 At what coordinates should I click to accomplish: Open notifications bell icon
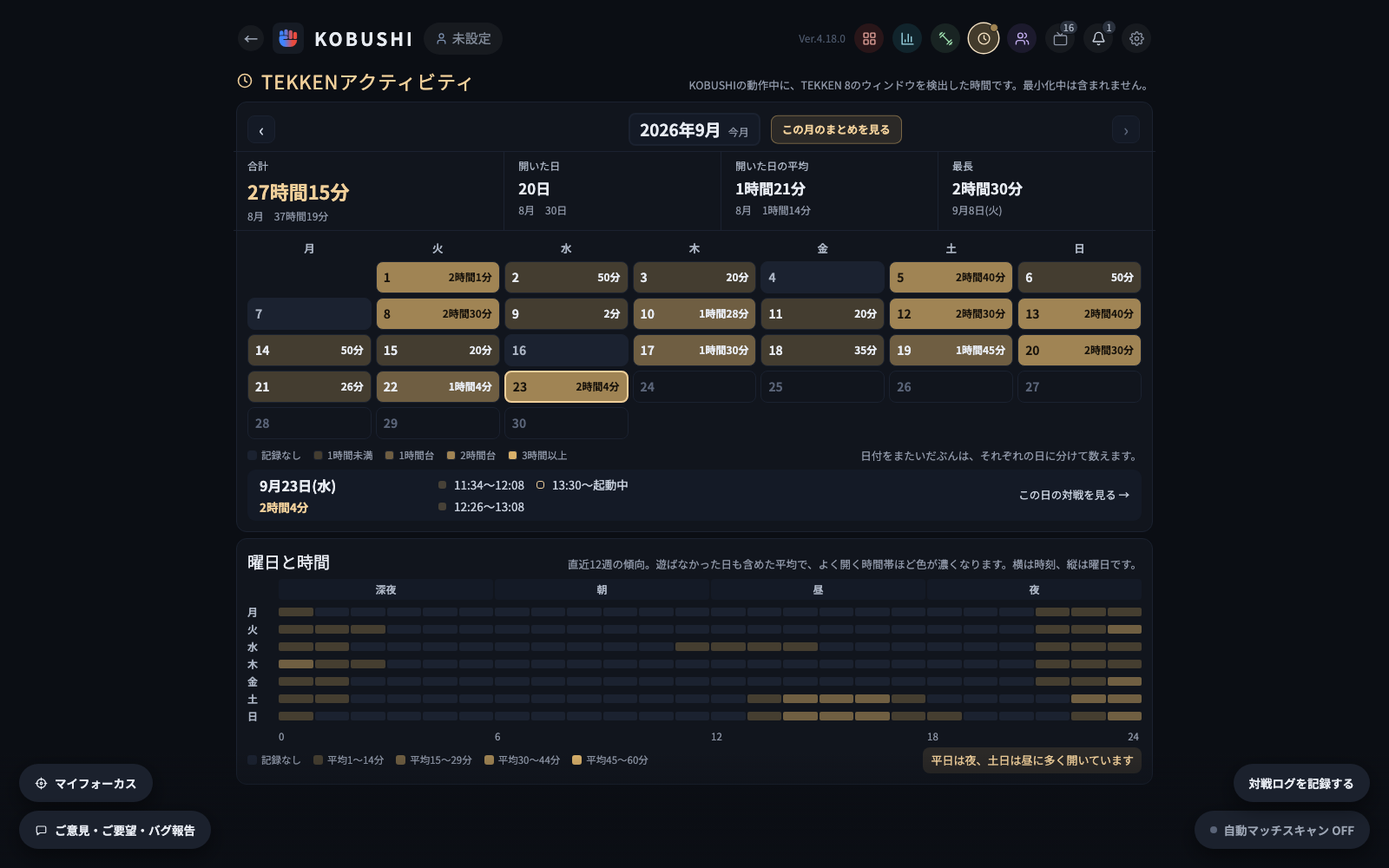[x=1098, y=38]
